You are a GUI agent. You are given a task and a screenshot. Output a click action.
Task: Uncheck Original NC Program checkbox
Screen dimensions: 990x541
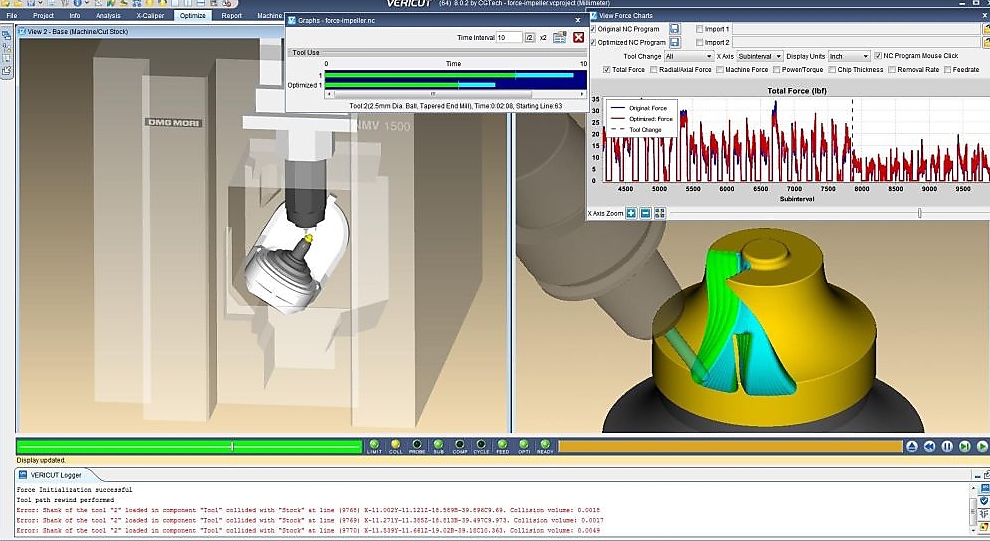[x=593, y=29]
